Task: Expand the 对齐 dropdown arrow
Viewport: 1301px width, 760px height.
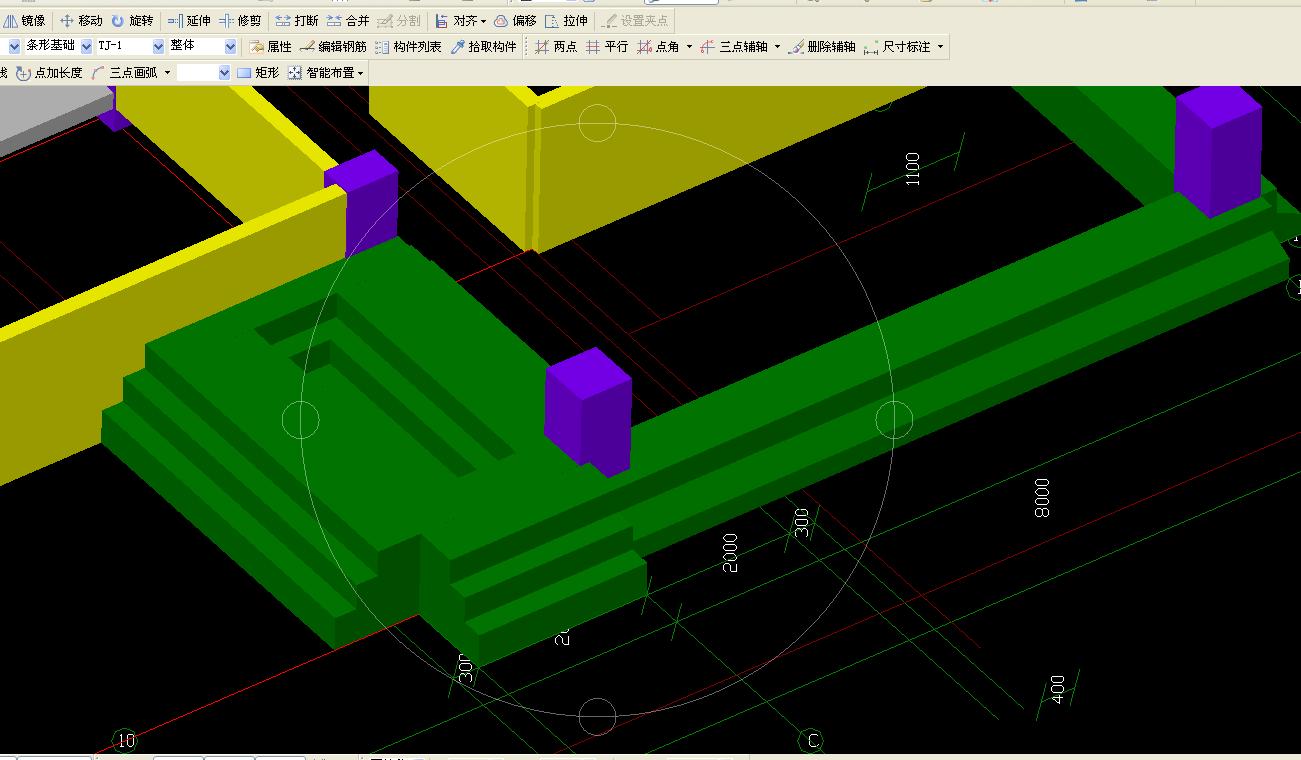Action: click(x=484, y=21)
